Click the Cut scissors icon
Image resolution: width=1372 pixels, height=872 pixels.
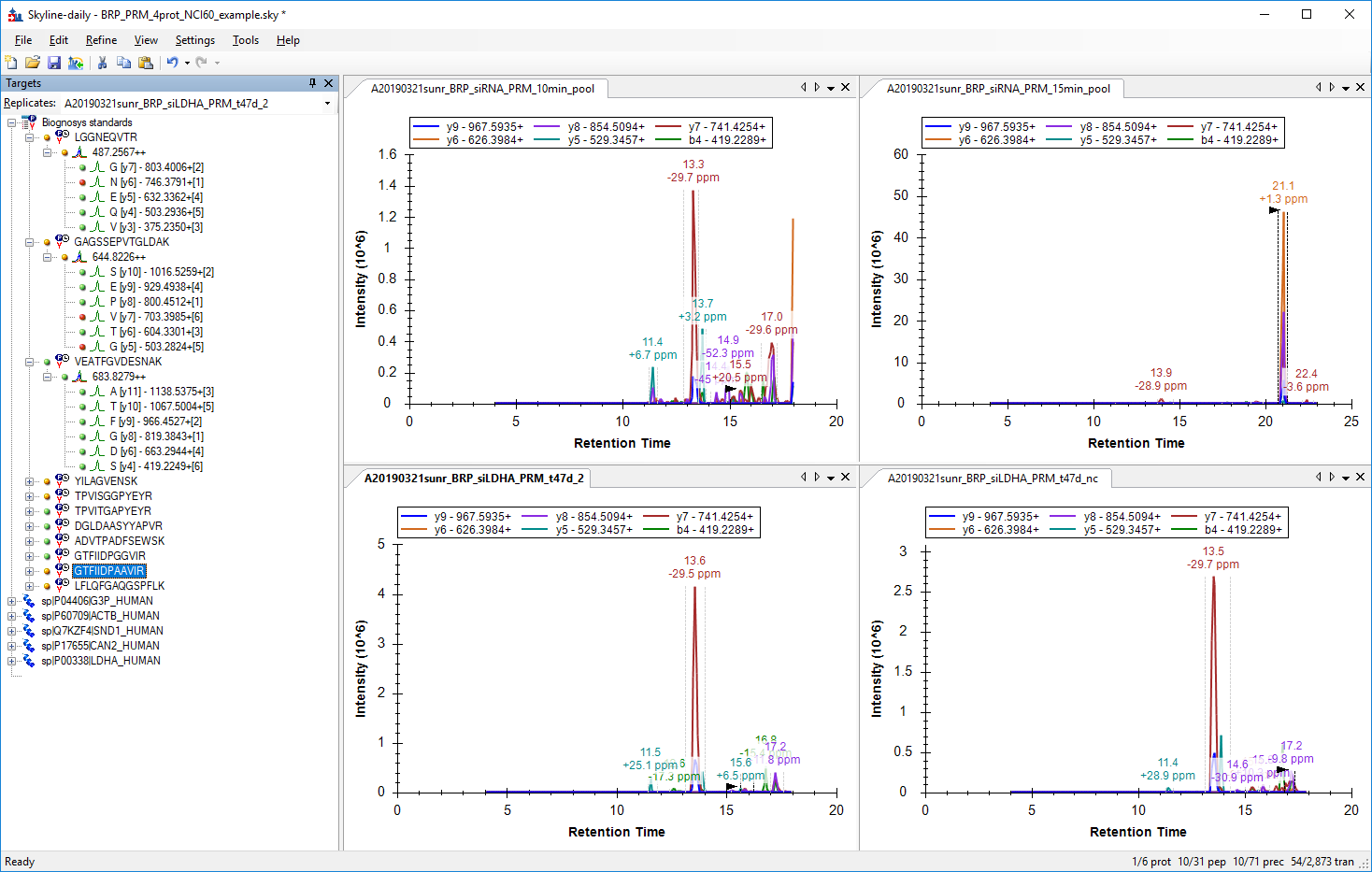[x=102, y=63]
